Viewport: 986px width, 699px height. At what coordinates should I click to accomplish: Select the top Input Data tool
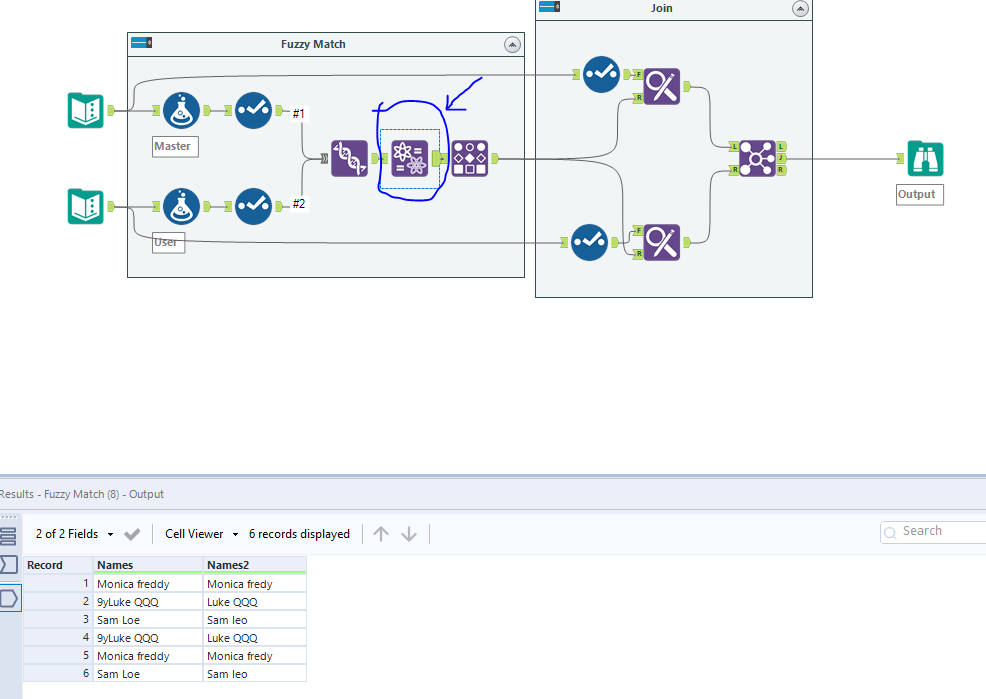[x=86, y=111]
